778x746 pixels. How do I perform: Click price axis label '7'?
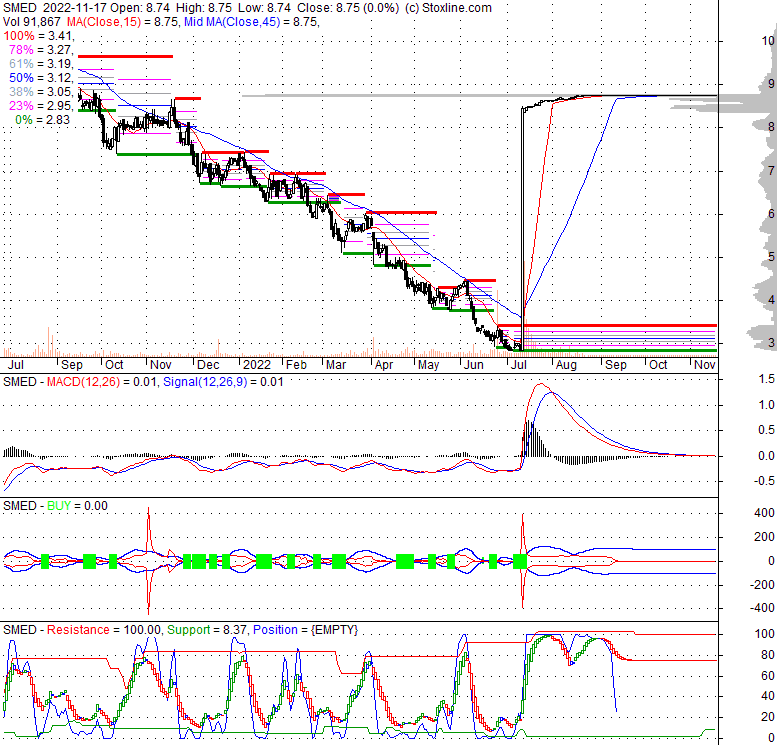(772, 171)
